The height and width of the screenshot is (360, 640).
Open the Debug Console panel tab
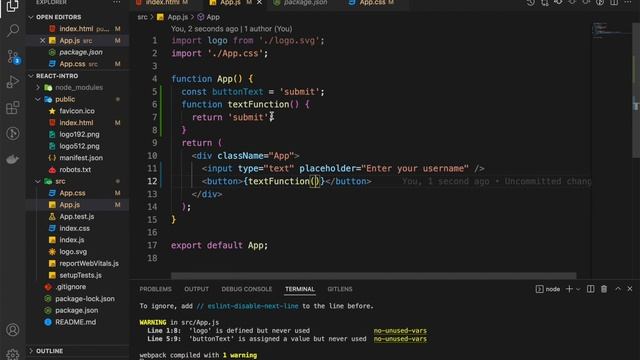point(247,289)
